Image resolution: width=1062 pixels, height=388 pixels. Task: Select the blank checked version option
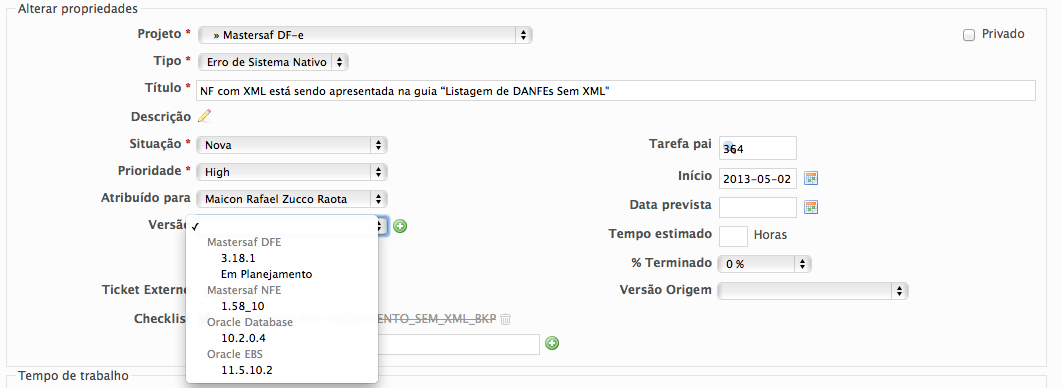[282, 226]
